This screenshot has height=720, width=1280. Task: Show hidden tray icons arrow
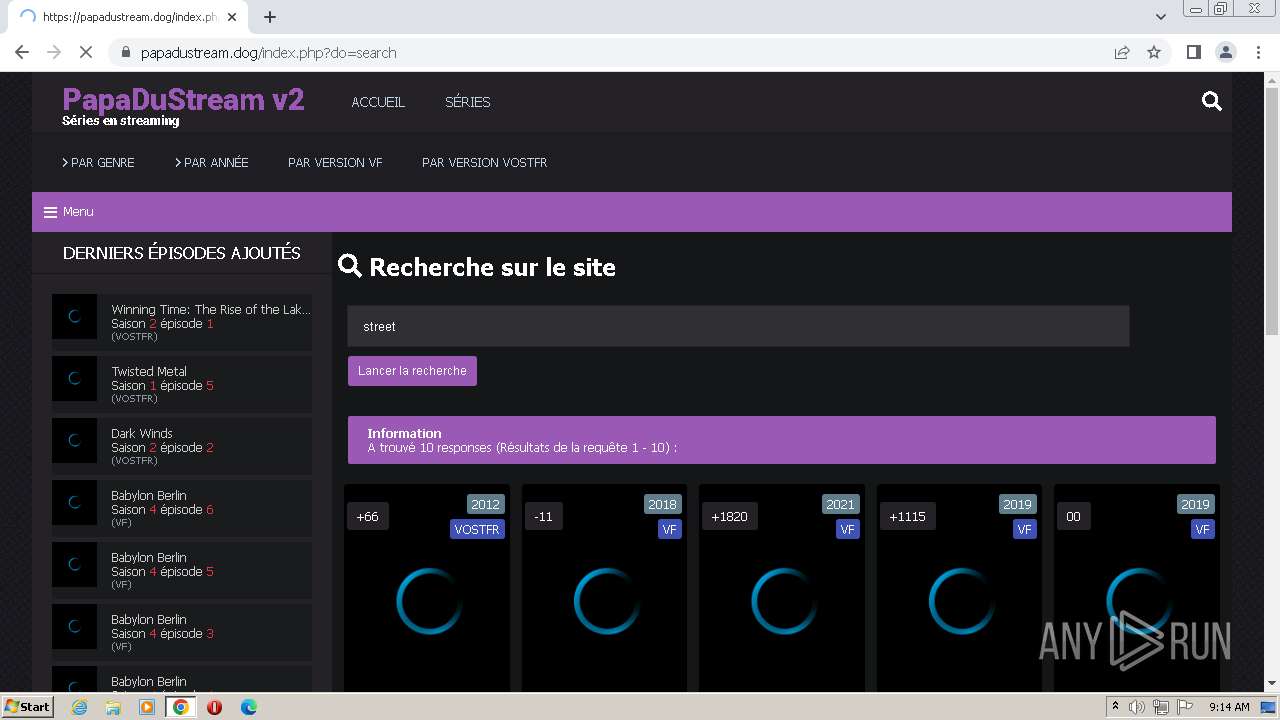point(1115,707)
